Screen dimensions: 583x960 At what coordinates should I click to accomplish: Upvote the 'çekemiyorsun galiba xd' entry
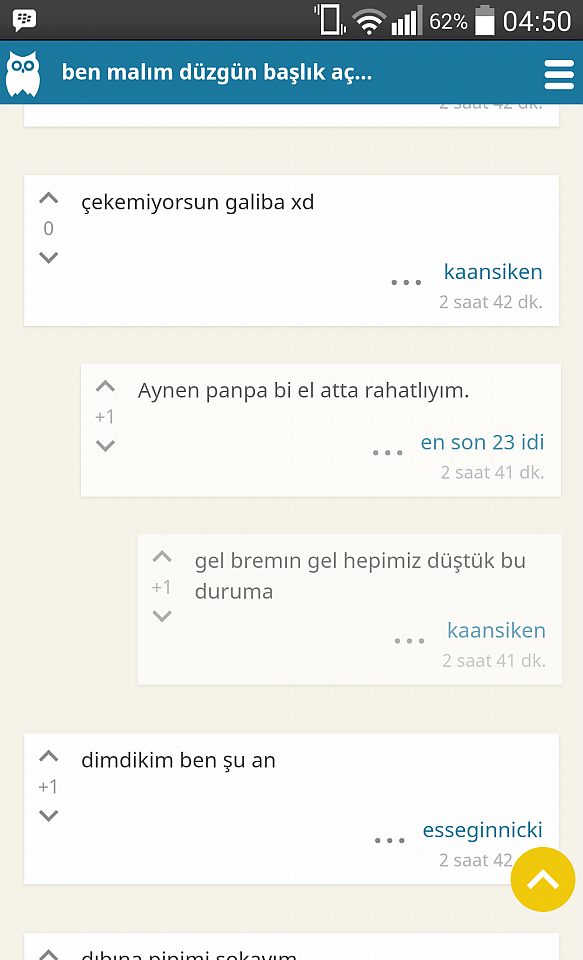tap(48, 198)
